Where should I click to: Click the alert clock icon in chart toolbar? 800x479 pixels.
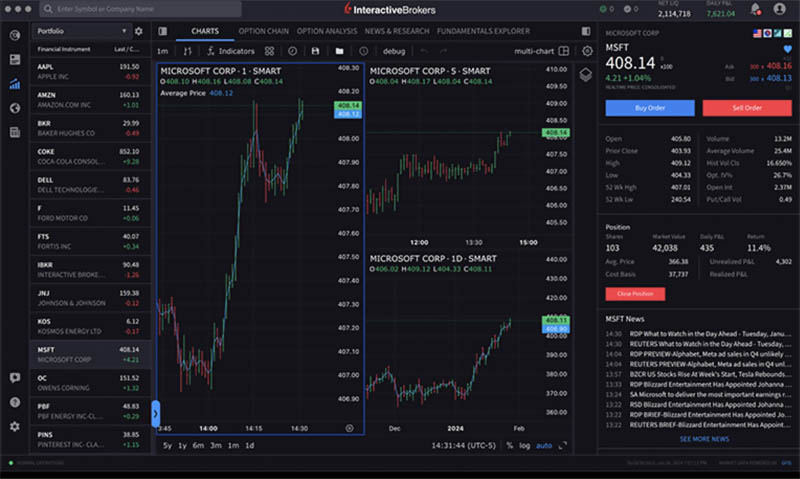coord(292,51)
